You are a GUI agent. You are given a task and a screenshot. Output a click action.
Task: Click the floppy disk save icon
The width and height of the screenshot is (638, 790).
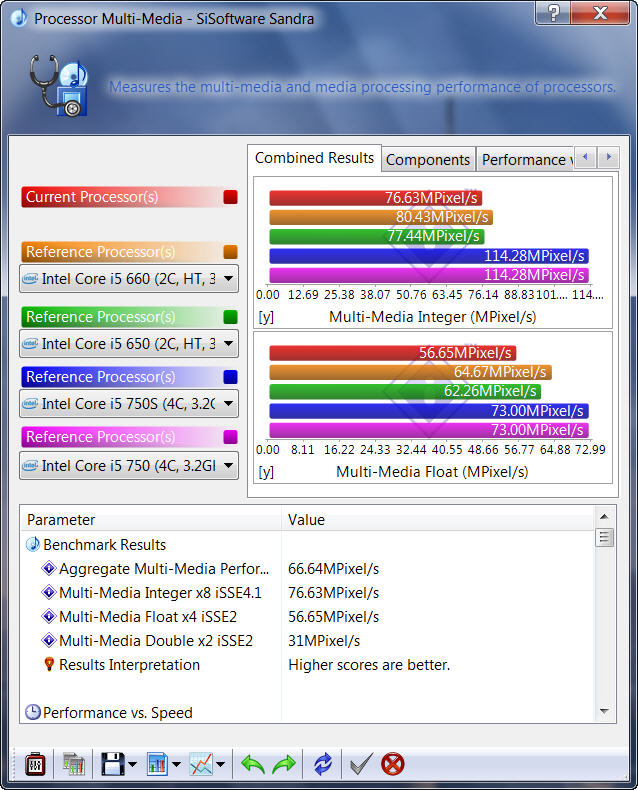tap(112, 765)
